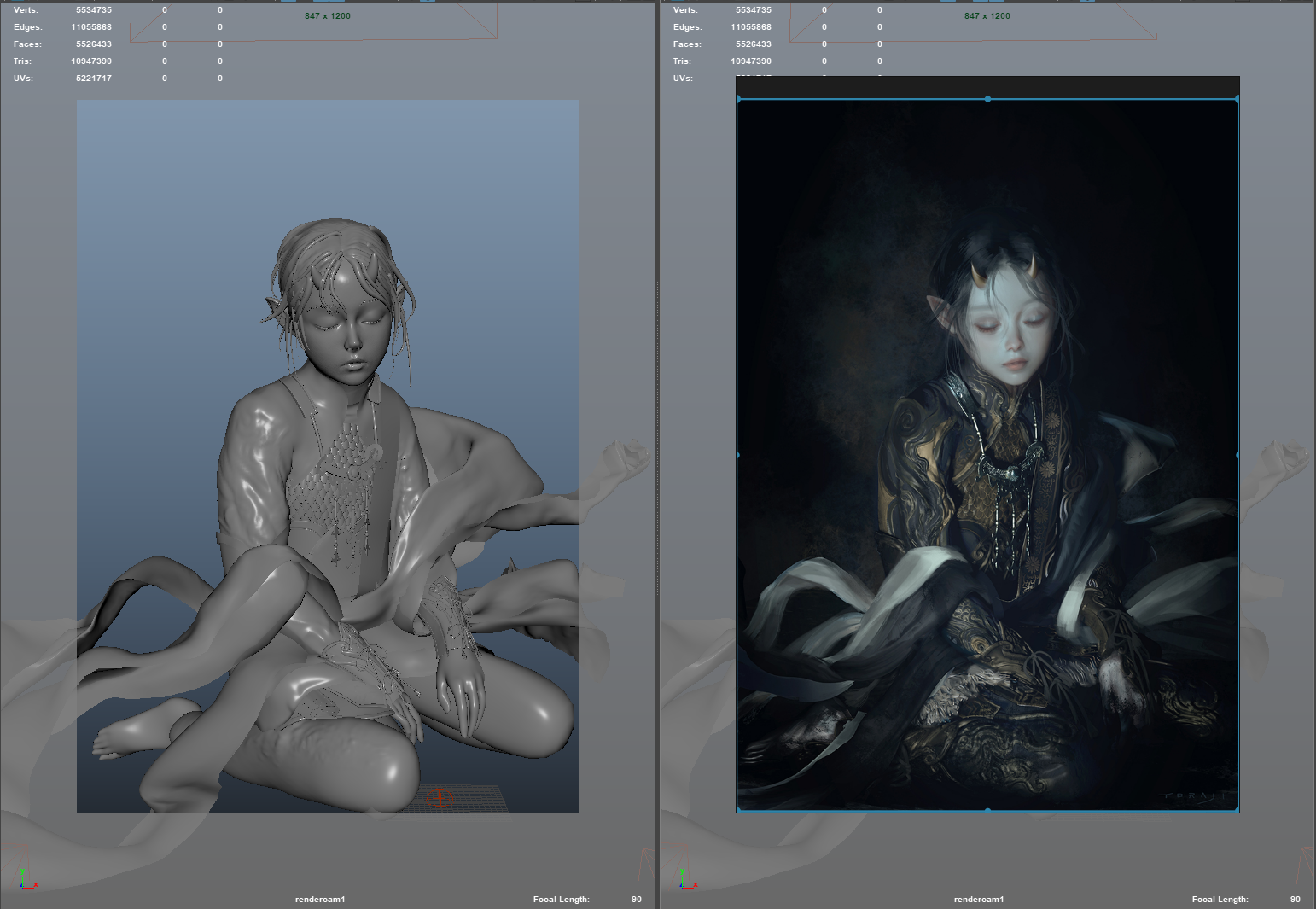Click focal length value 90 in right viewport
Screen dimensions: 1316x909
[x=1296, y=900]
